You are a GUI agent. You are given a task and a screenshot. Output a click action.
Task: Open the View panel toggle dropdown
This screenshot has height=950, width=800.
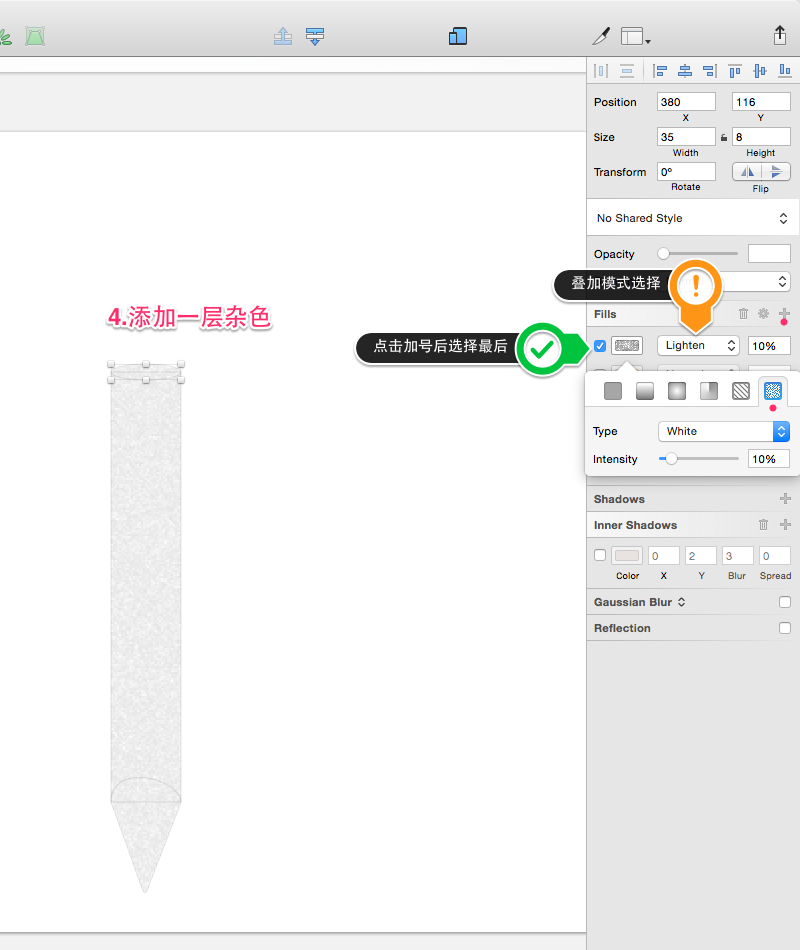point(635,37)
